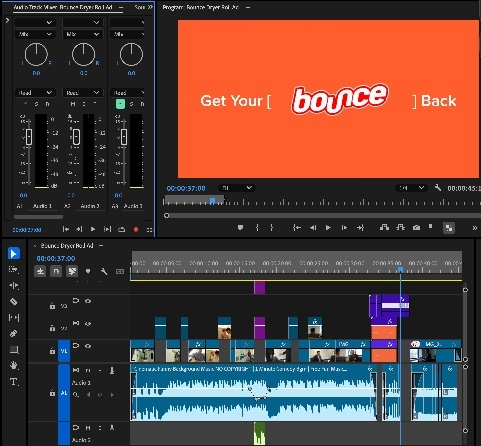Toggle the V1 track lock
This screenshot has height=446, width=481.
coord(52,351)
